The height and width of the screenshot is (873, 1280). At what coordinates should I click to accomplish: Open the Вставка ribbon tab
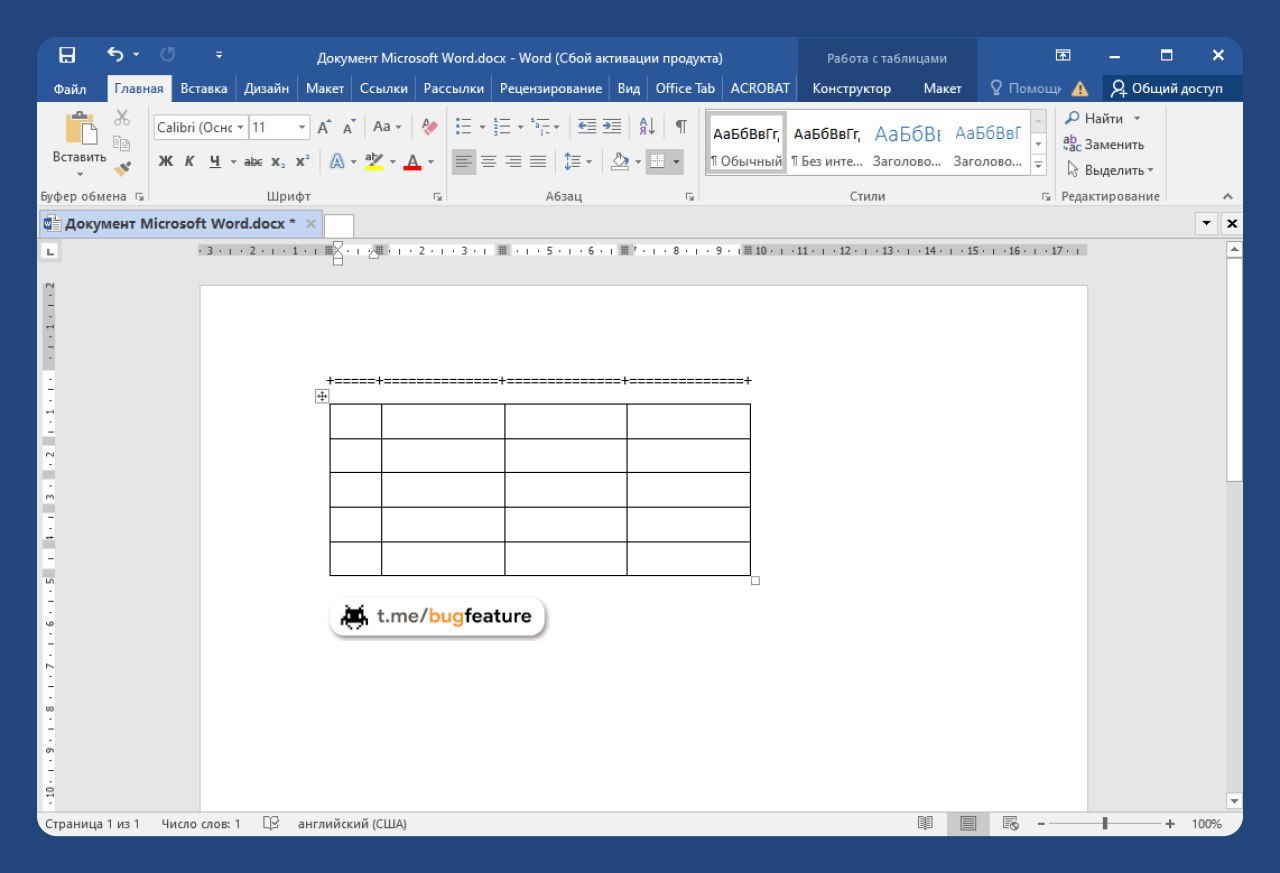tap(204, 88)
